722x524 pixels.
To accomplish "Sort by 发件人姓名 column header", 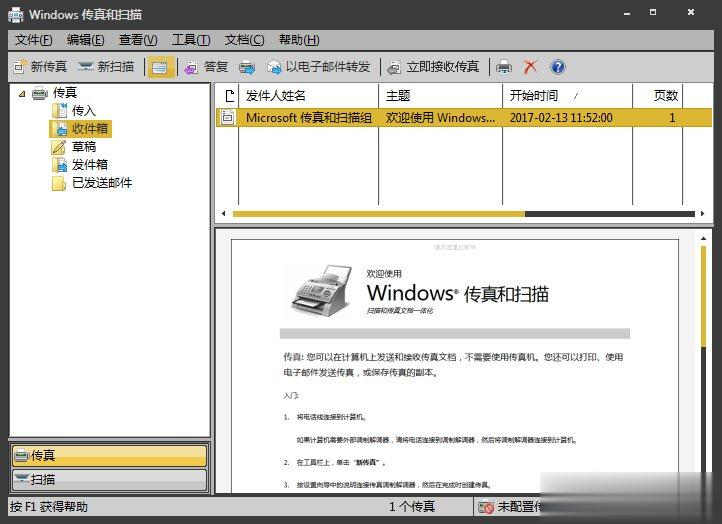I will point(308,96).
